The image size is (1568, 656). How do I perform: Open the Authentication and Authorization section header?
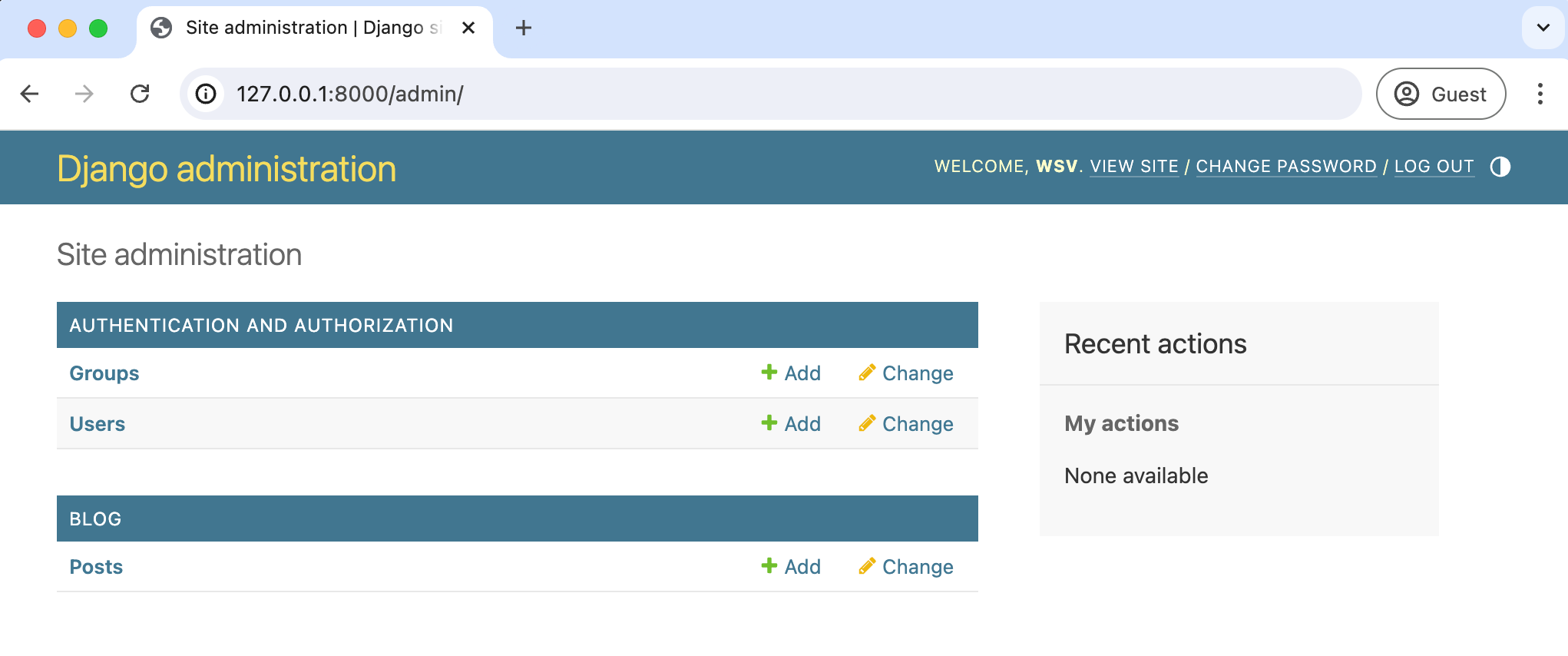pyautogui.click(x=261, y=326)
